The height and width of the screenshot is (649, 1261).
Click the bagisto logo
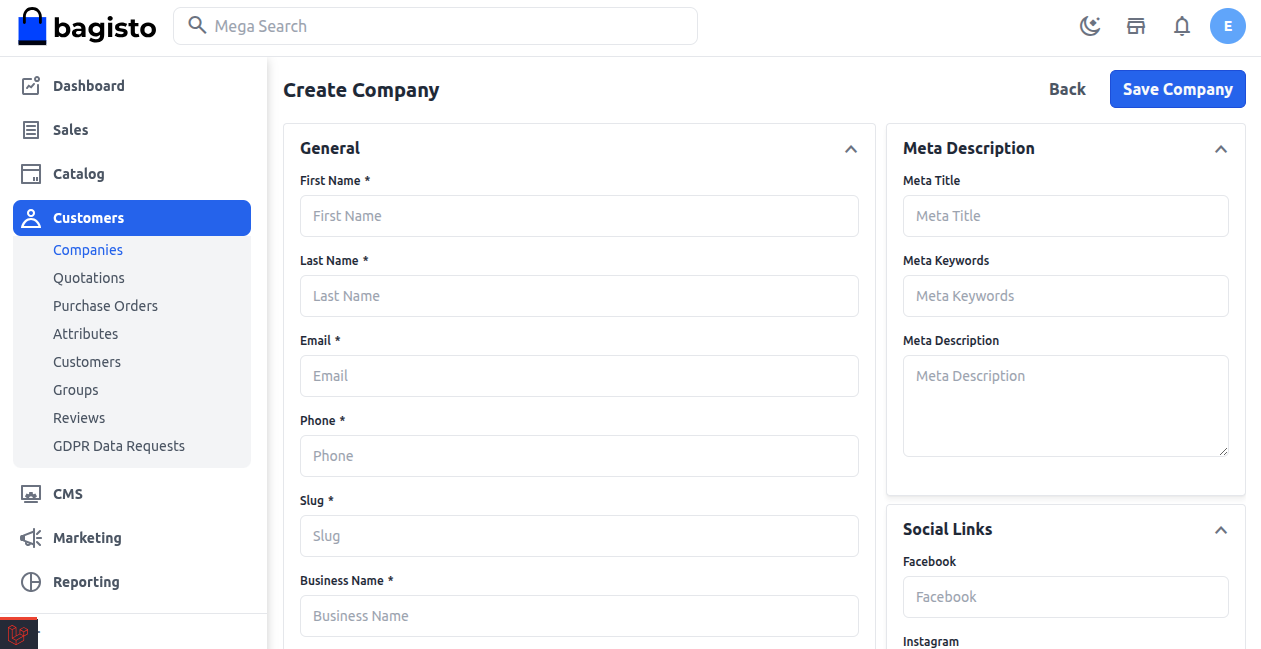(x=87, y=27)
